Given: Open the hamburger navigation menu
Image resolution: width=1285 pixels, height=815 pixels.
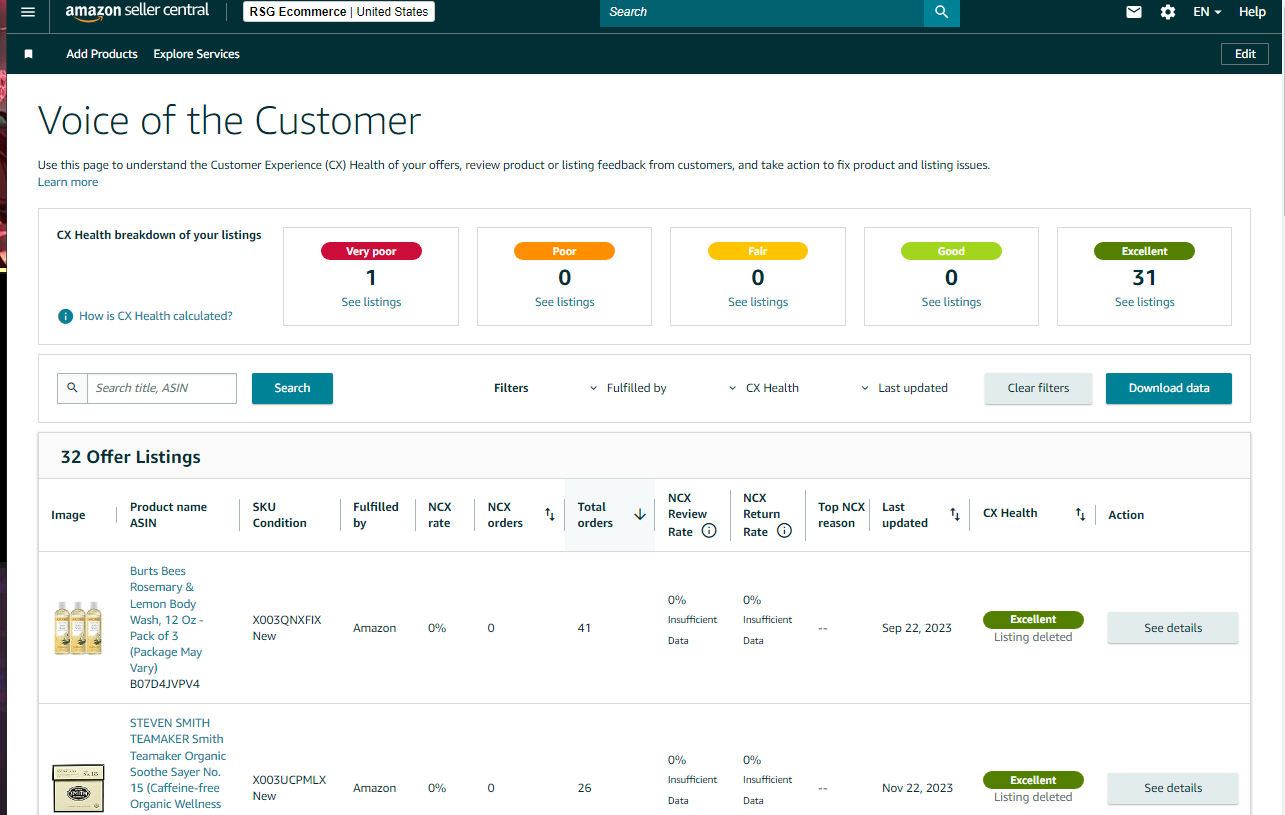Looking at the screenshot, I should 28,12.
